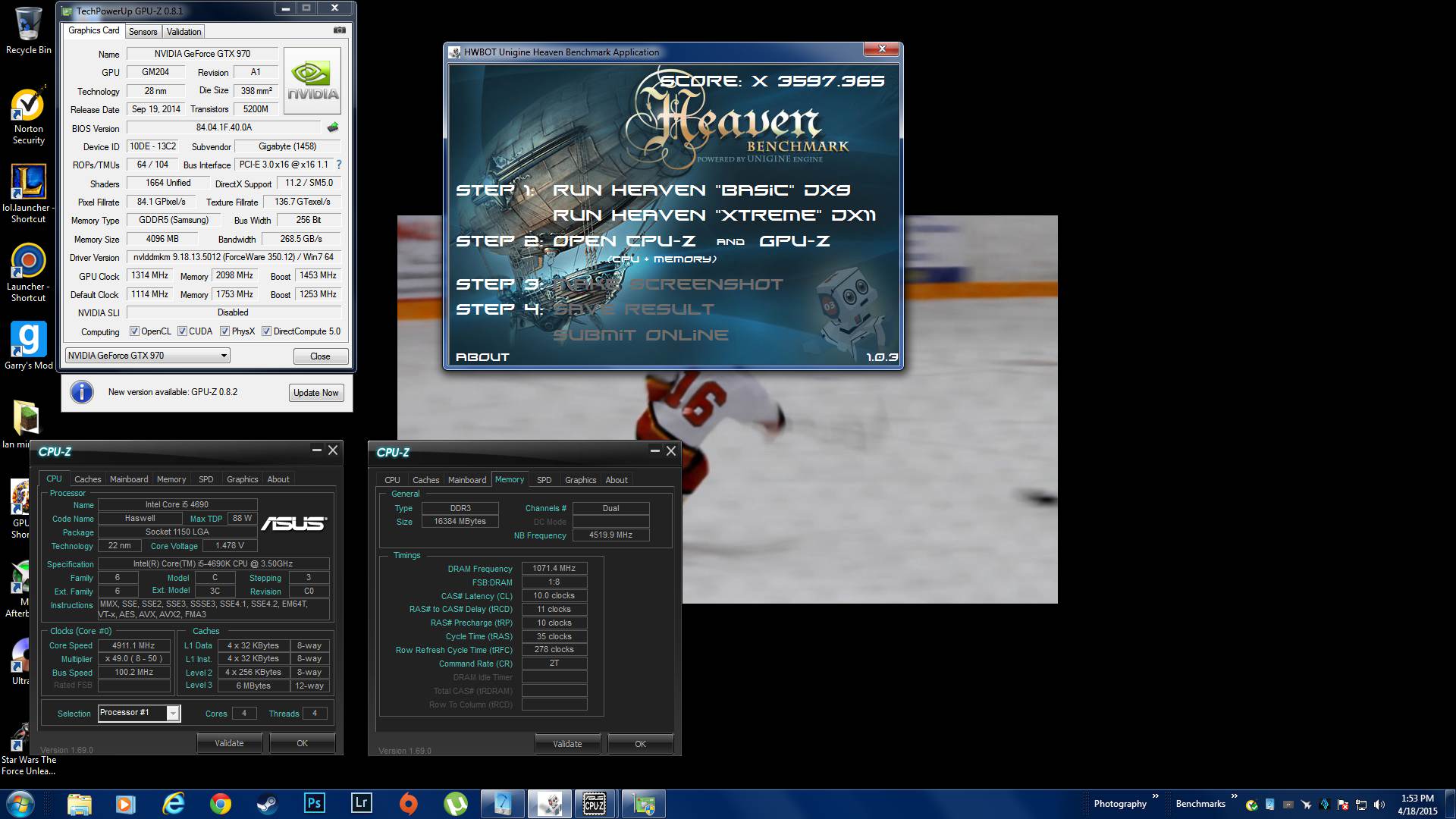1456x819 pixels.
Task: Launch uTorrent from the taskbar
Action: 456,804
